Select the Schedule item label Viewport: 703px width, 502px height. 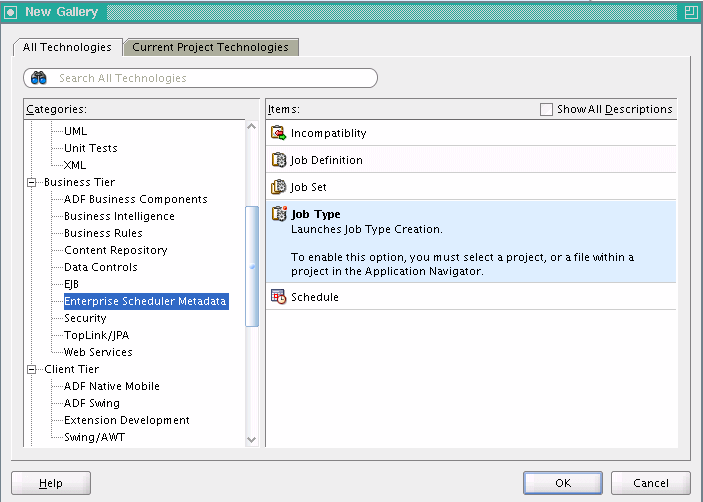[x=315, y=297]
